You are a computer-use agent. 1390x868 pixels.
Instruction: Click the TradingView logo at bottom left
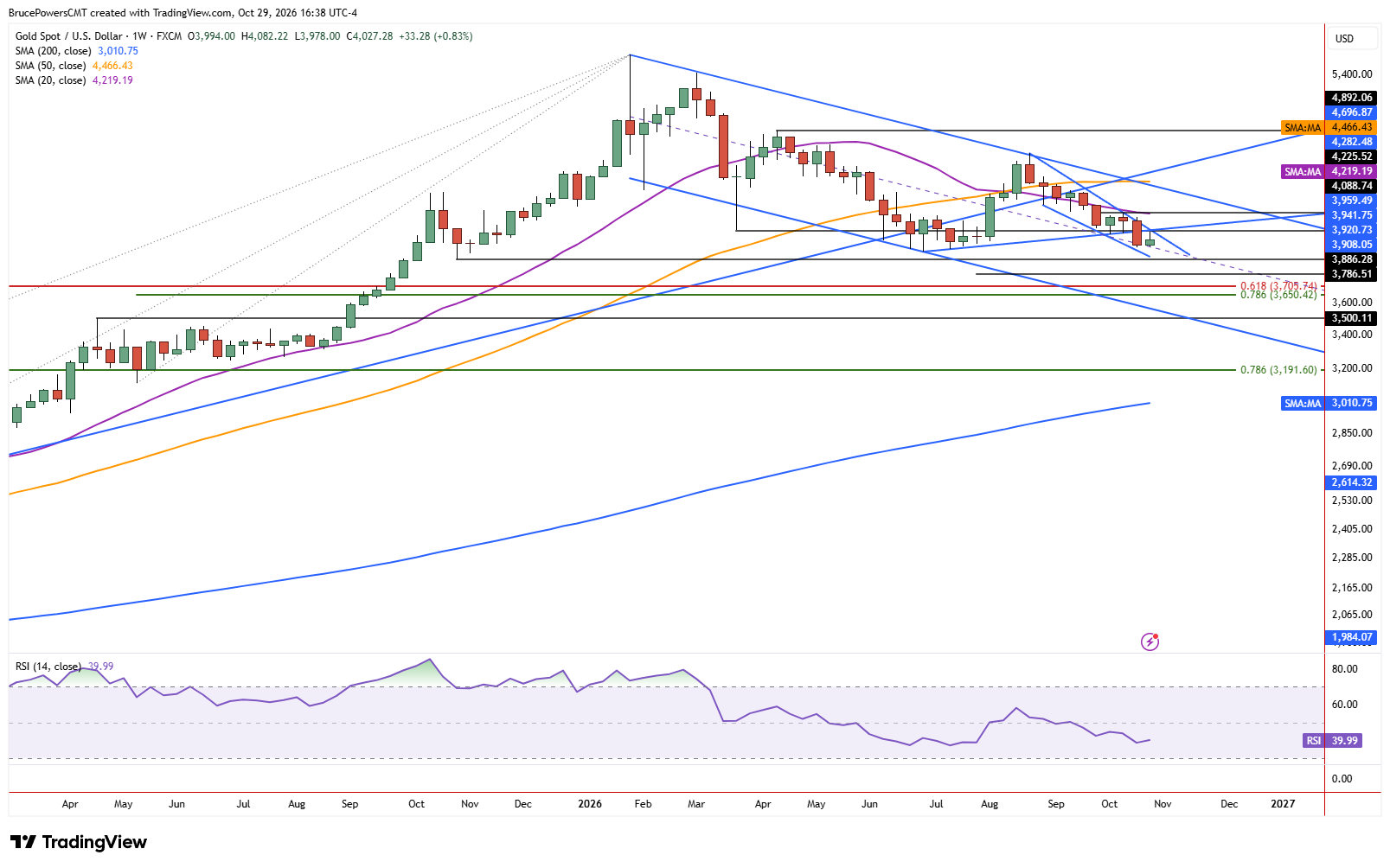79,842
